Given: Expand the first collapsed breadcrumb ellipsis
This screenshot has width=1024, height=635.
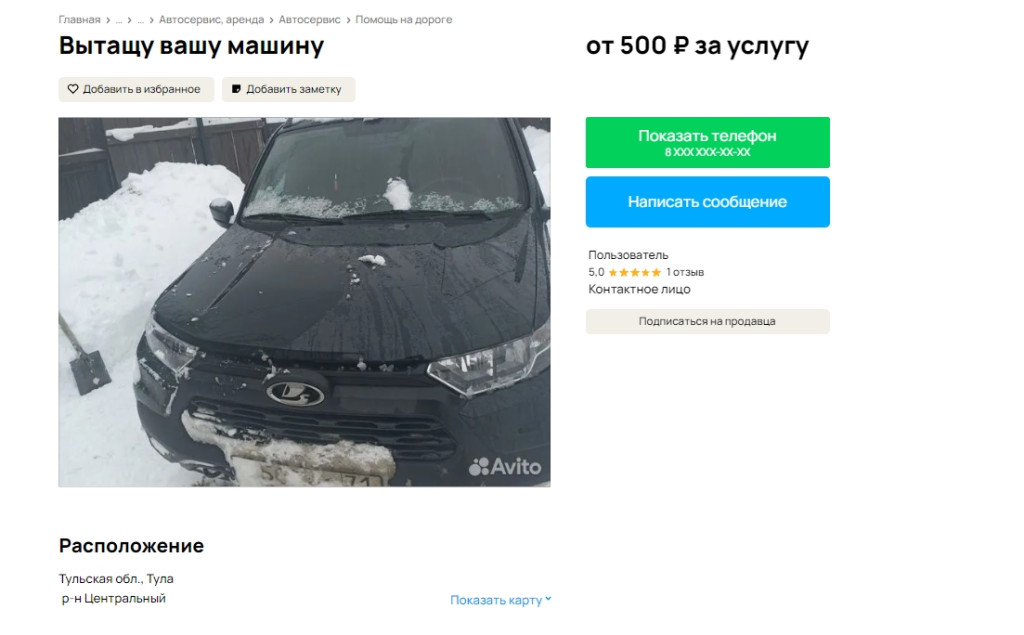Looking at the screenshot, I should click(x=119, y=20).
